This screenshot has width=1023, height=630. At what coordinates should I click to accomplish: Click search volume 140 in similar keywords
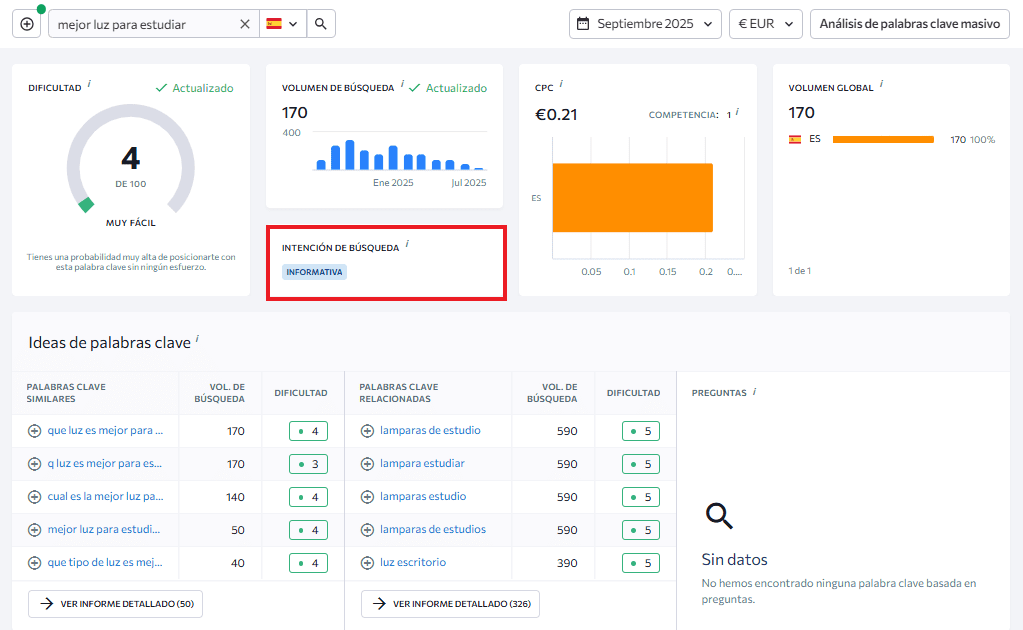[236, 497]
